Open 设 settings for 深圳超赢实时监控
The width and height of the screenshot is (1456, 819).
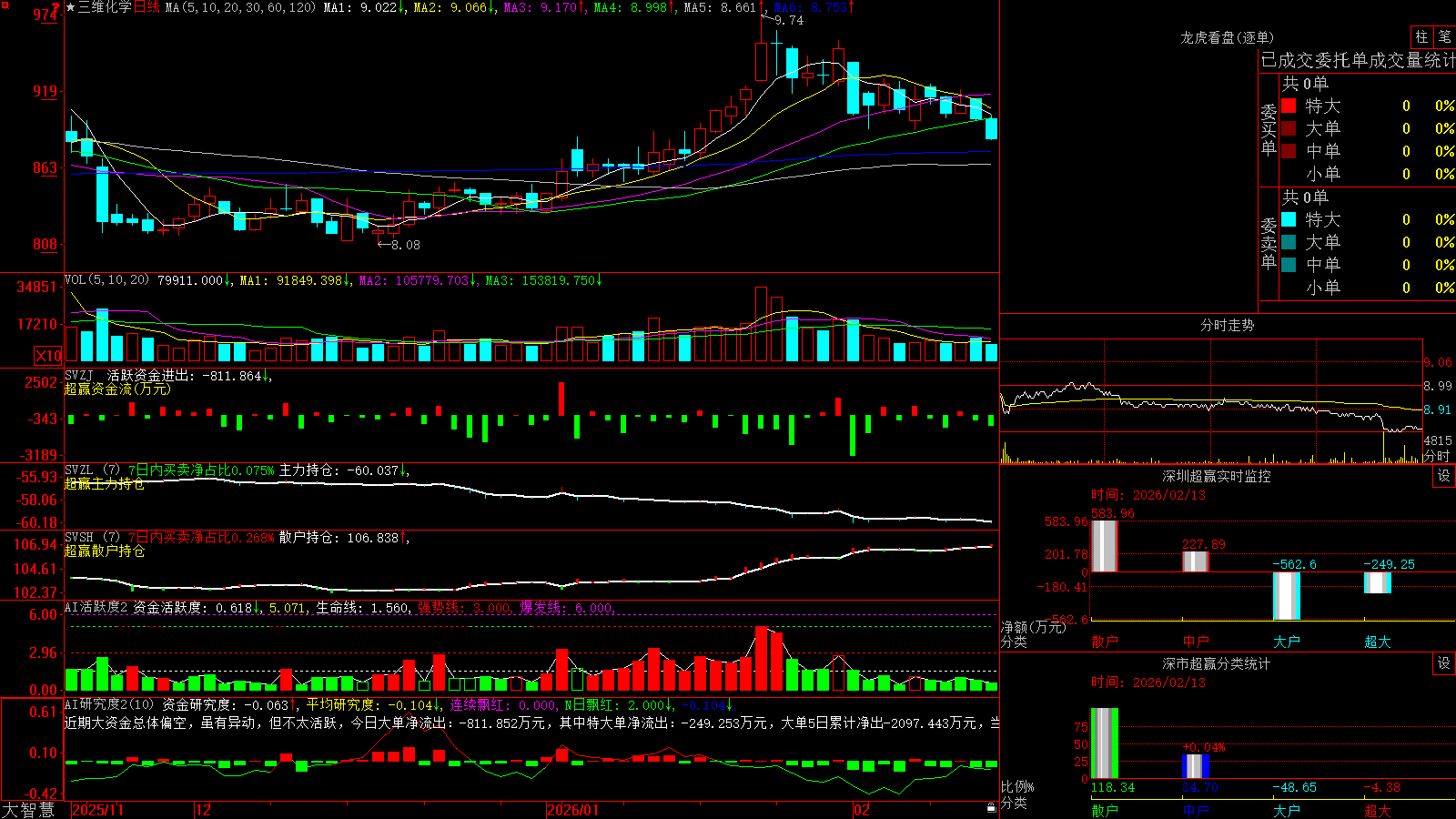[1444, 476]
